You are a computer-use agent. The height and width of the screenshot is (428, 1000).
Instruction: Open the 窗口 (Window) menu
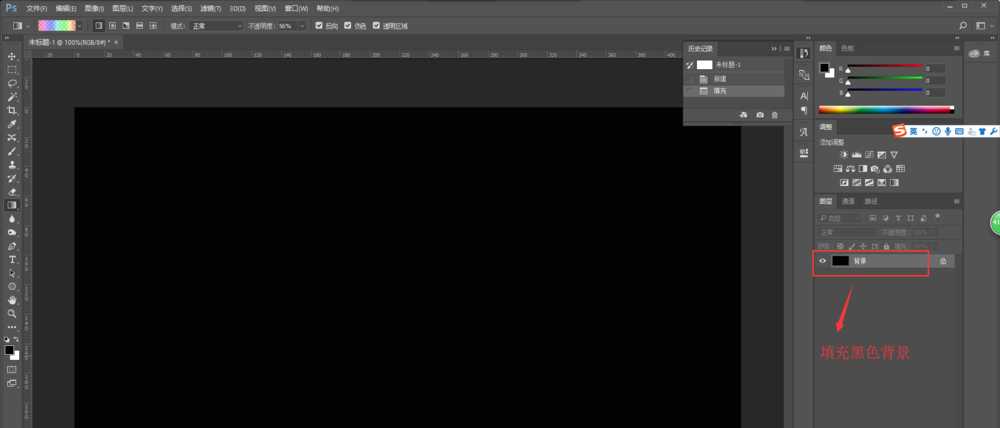point(298,9)
